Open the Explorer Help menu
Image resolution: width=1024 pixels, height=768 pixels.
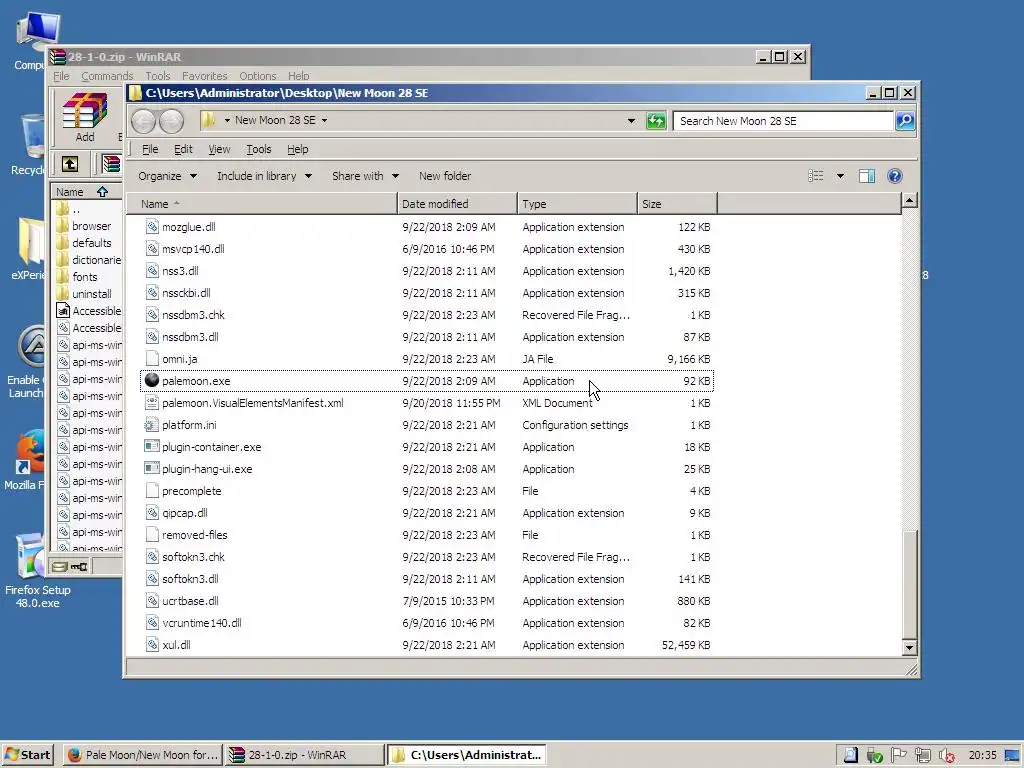(297, 149)
